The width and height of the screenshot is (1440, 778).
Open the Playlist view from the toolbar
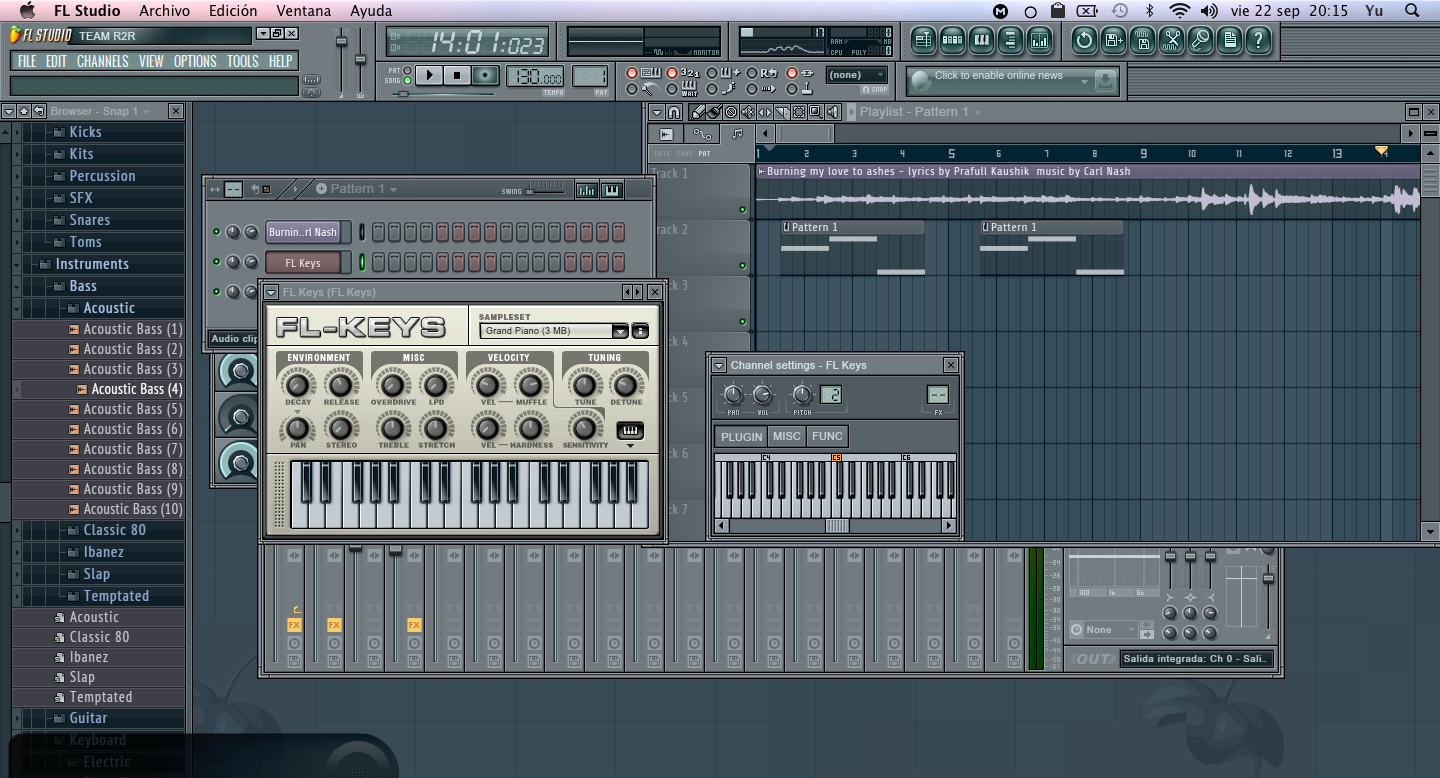(923, 40)
